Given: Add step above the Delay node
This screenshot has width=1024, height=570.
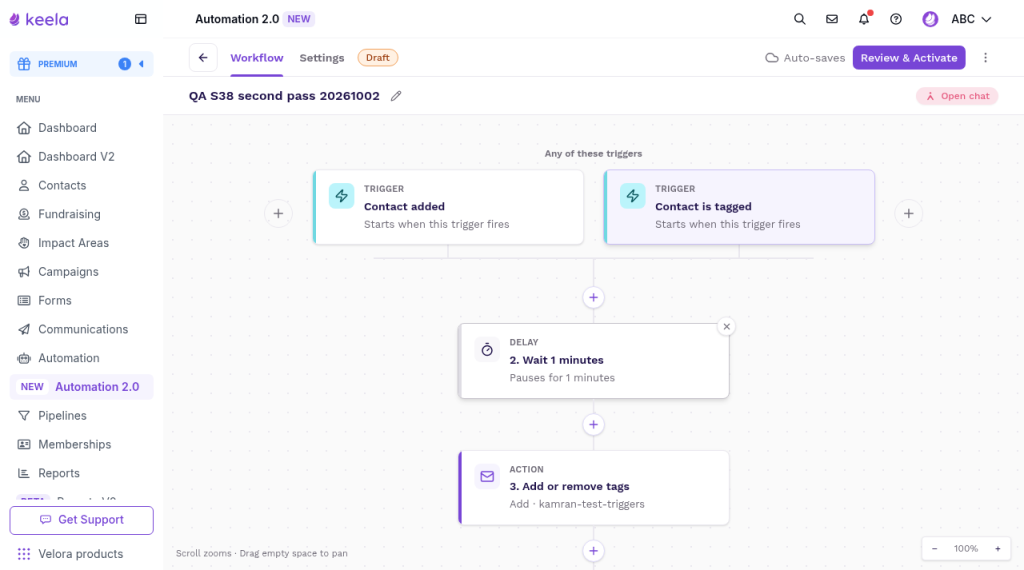Looking at the screenshot, I should coord(593,298).
